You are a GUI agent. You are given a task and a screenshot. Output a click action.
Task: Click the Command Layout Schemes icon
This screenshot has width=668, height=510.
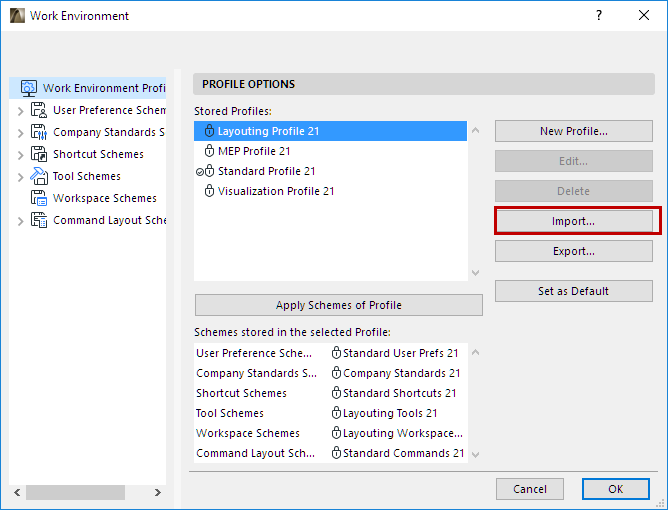[x=39, y=220]
